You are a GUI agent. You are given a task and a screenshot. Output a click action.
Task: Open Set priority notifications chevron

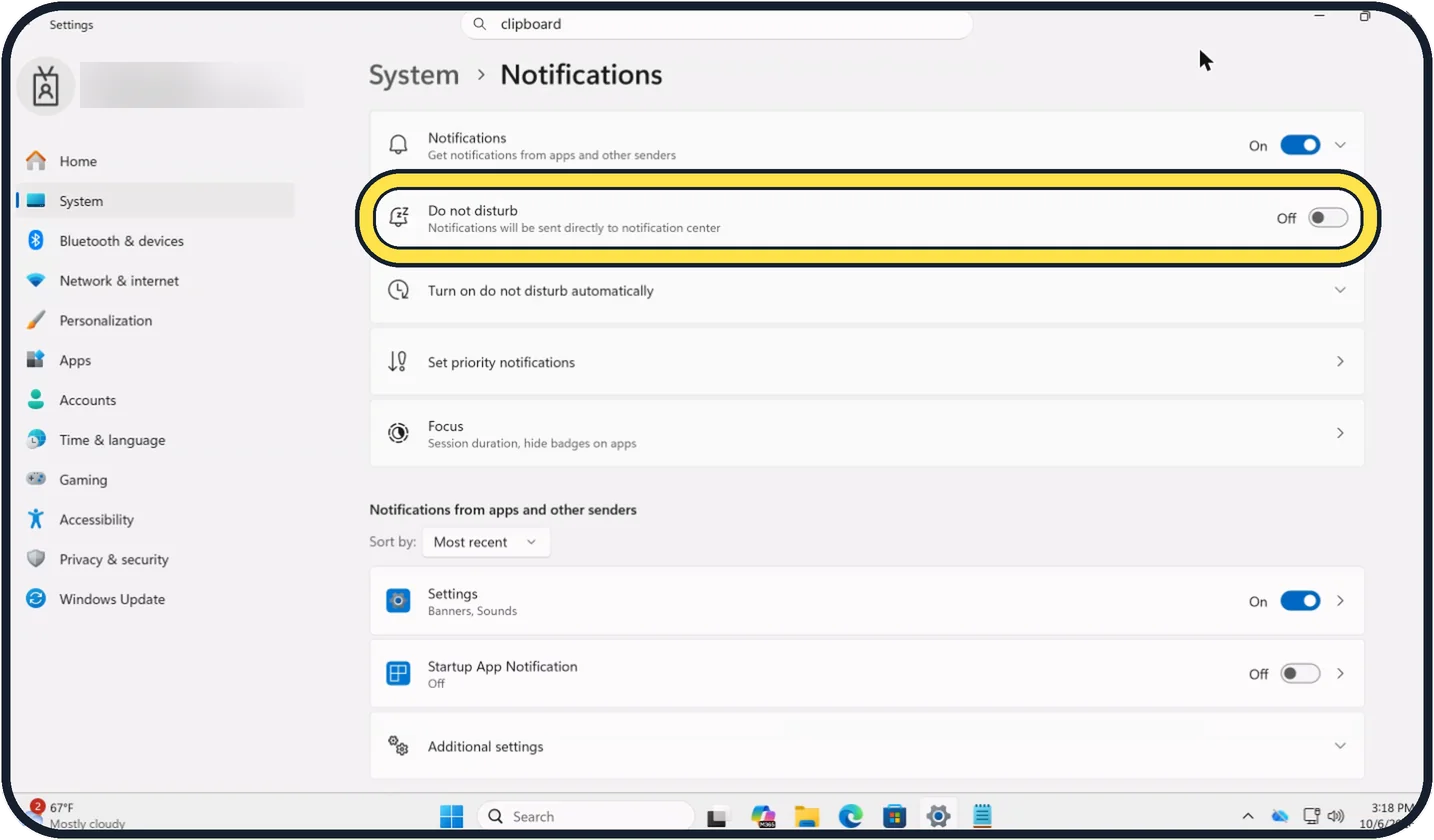point(1340,361)
